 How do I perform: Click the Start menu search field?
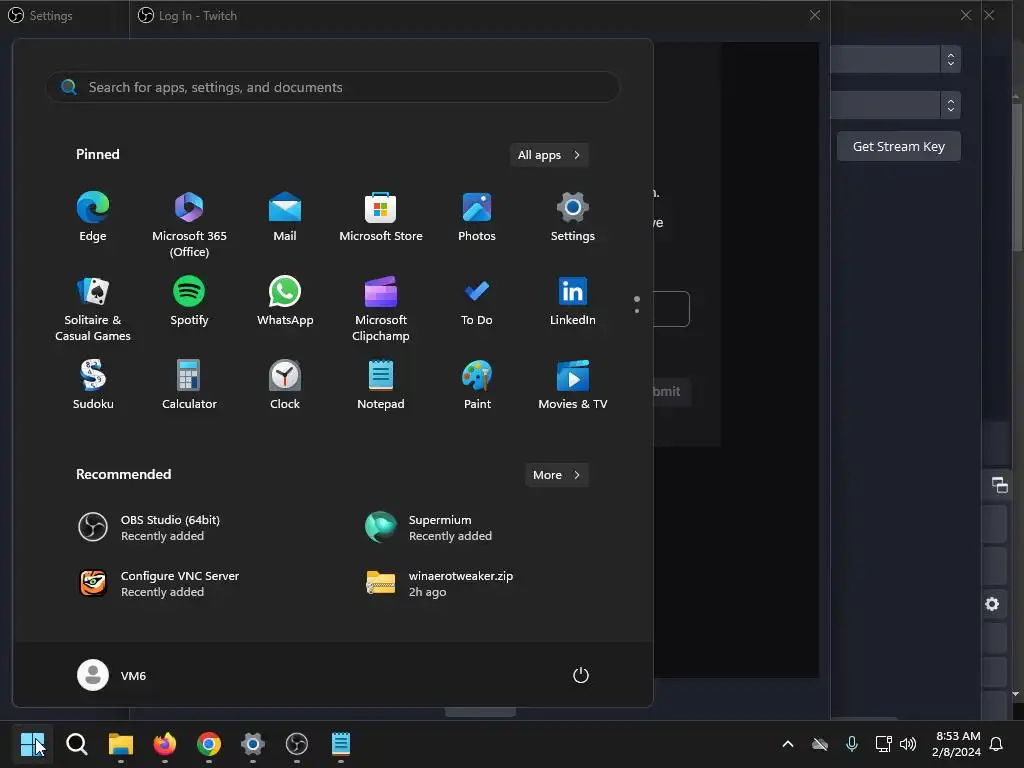point(333,87)
